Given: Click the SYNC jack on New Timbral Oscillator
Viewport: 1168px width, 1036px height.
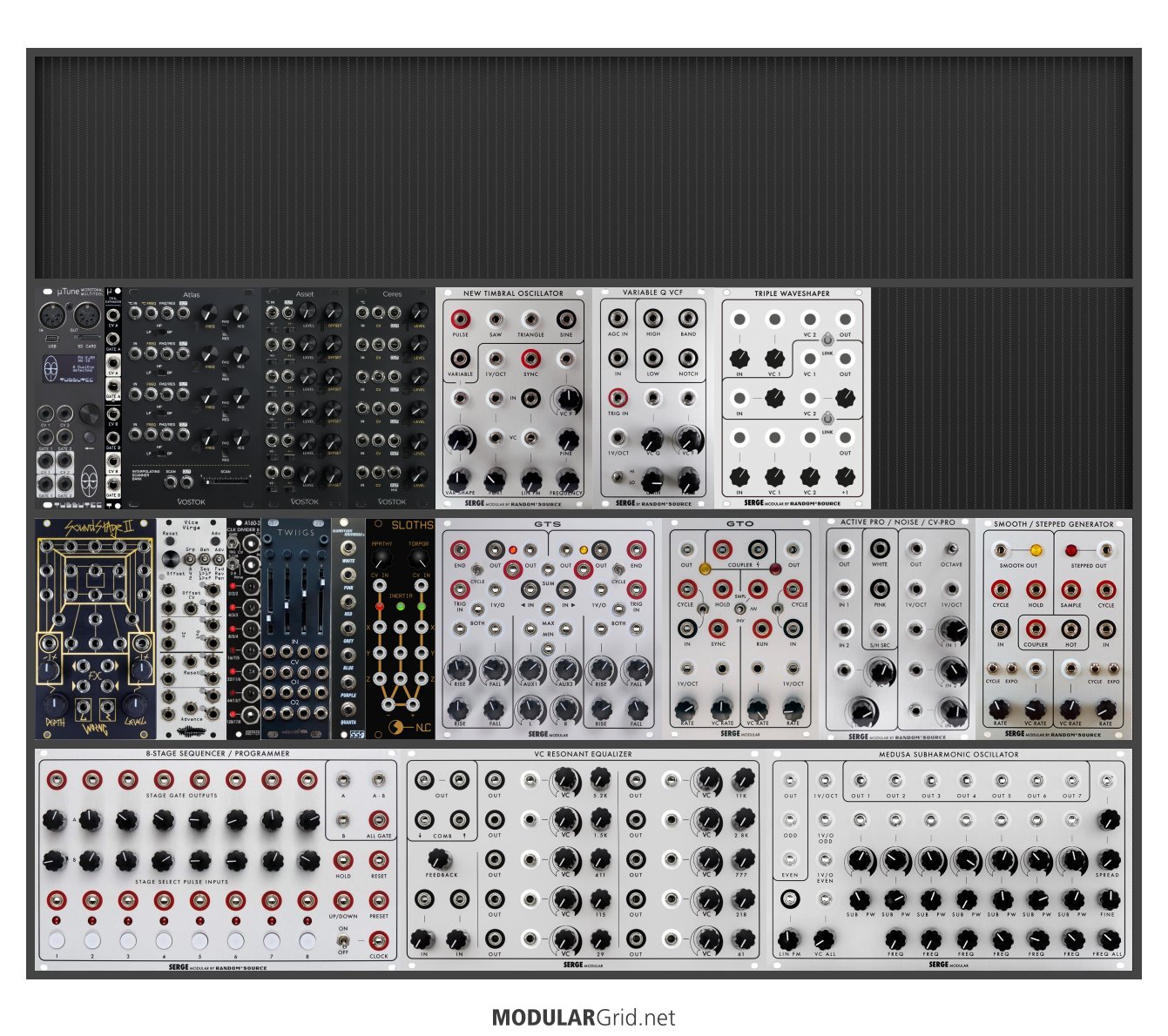Looking at the screenshot, I should tap(530, 358).
